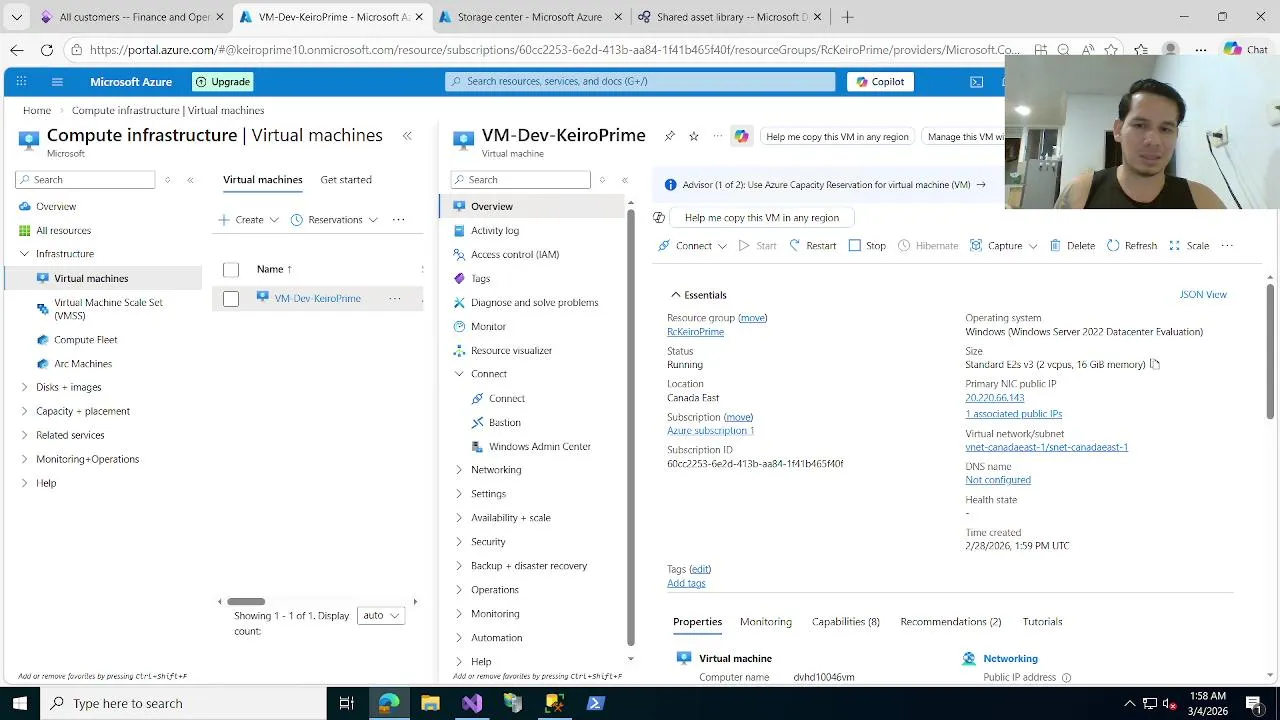Click the Add tags link

(x=686, y=584)
